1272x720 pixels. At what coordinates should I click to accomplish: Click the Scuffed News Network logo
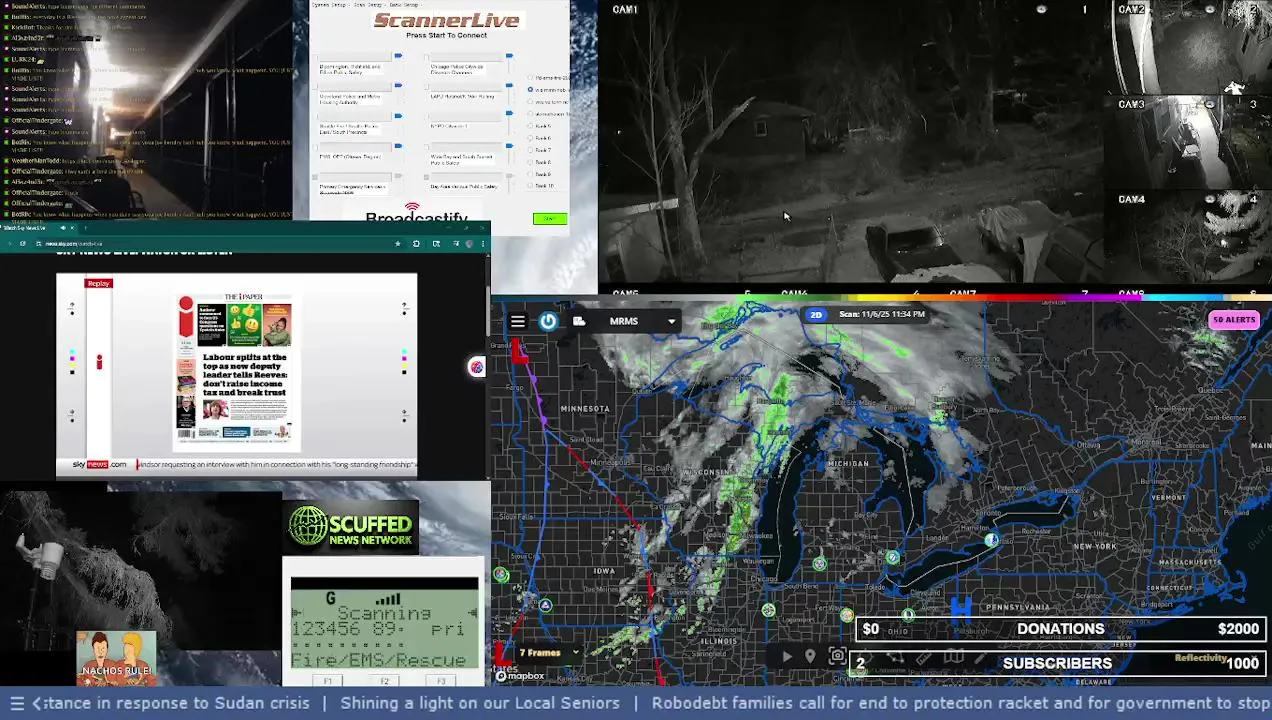tap(351, 526)
